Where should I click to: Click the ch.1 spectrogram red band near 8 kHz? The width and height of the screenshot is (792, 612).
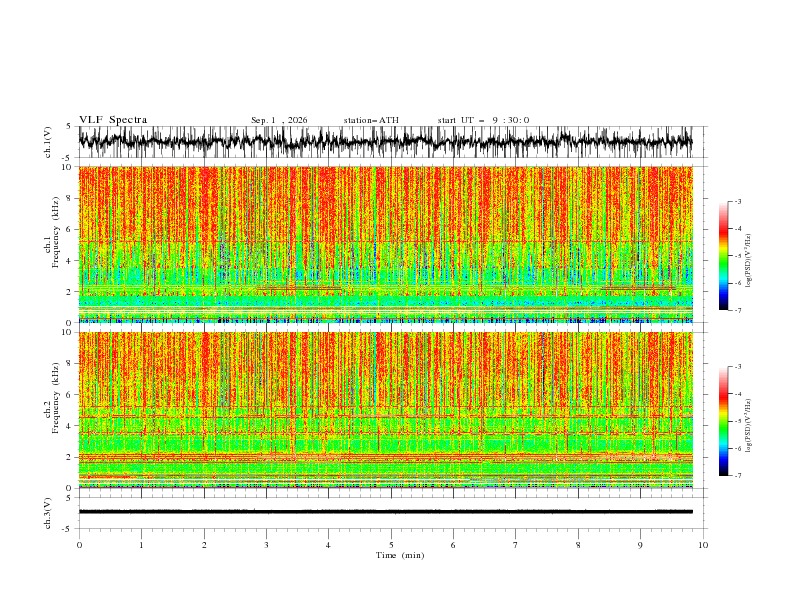[x=385, y=198]
